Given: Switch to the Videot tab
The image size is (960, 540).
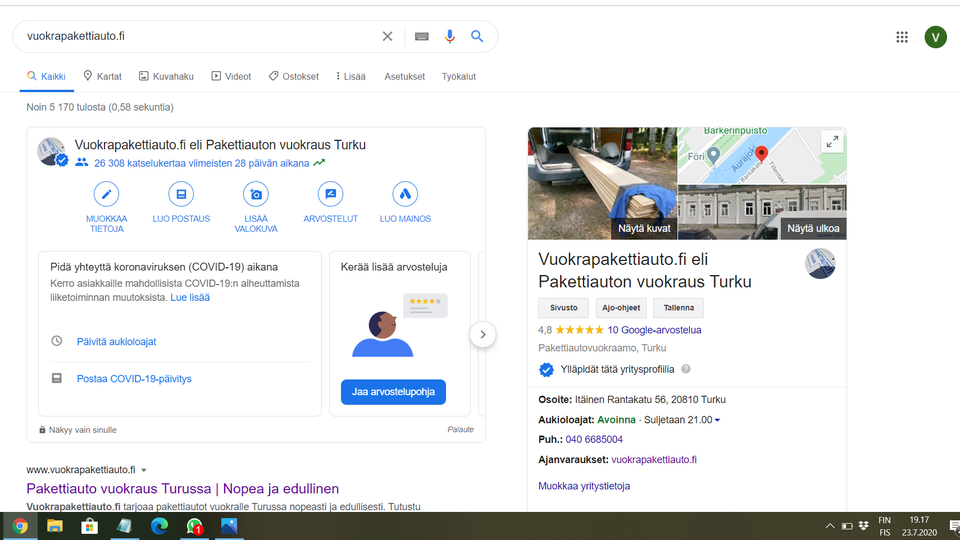Looking at the screenshot, I should 231,77.
